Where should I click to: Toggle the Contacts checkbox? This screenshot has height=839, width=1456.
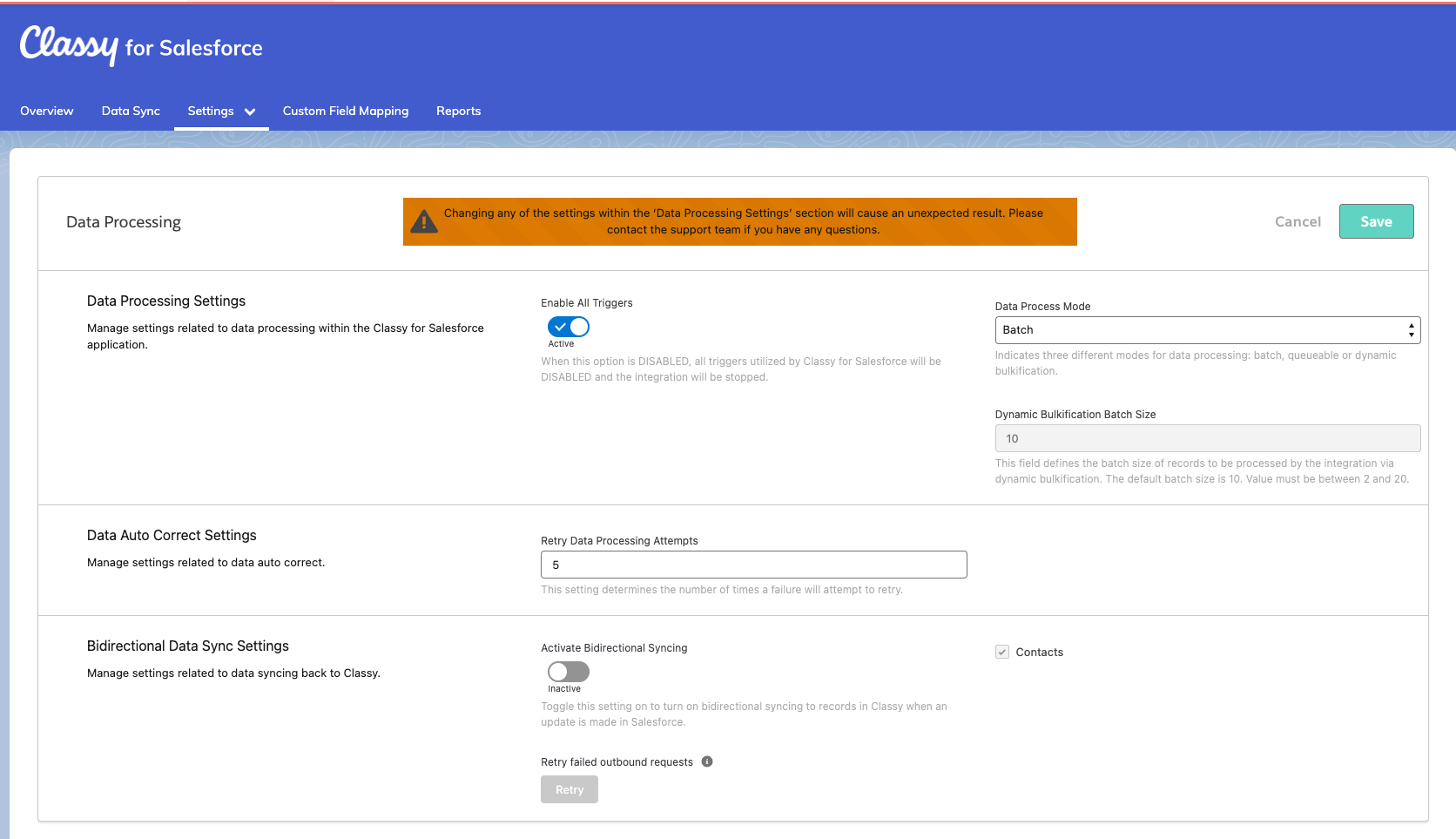pos(1002,652)
